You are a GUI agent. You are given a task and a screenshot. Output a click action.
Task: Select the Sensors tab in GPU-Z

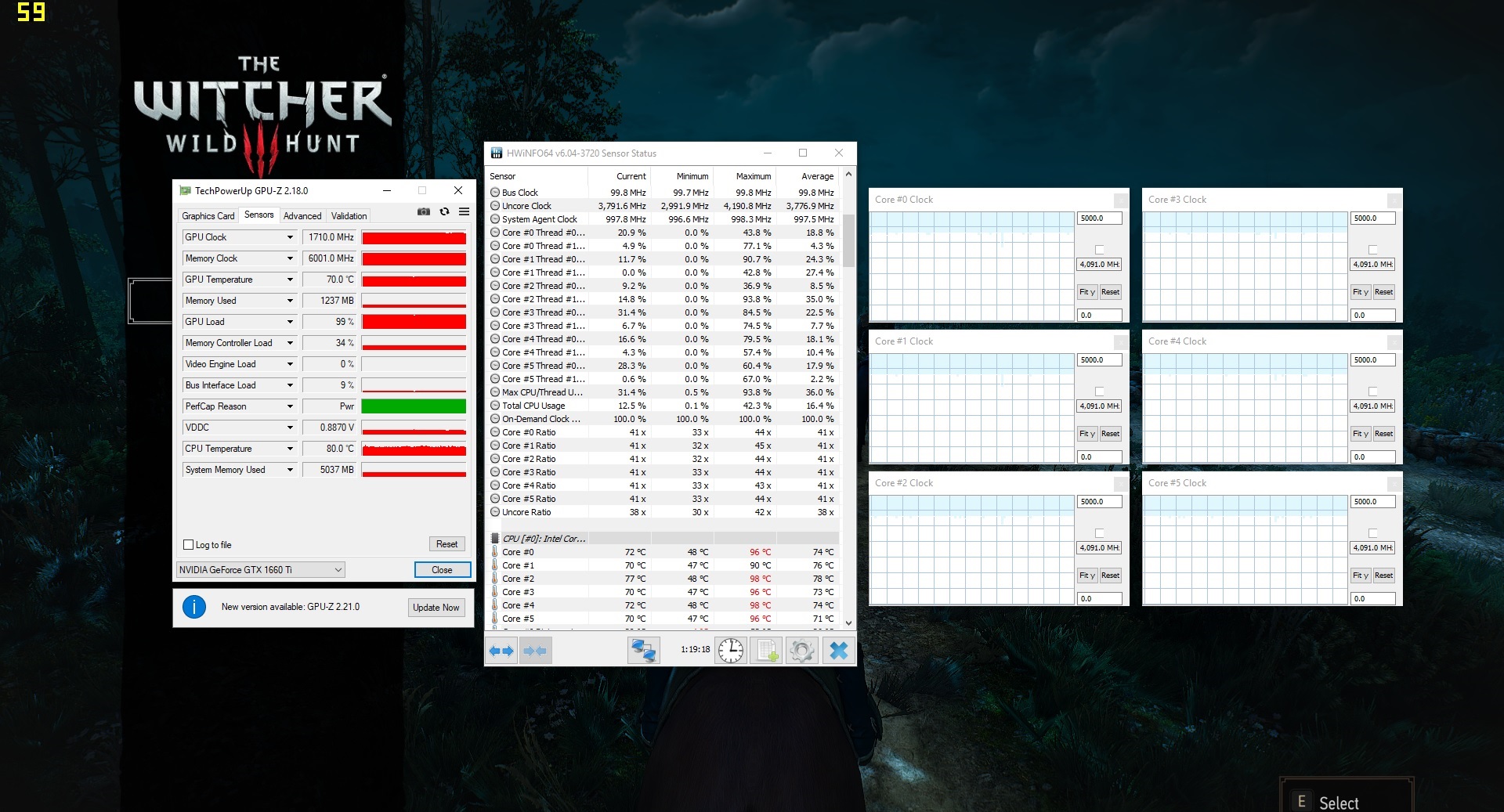point(258,215)
